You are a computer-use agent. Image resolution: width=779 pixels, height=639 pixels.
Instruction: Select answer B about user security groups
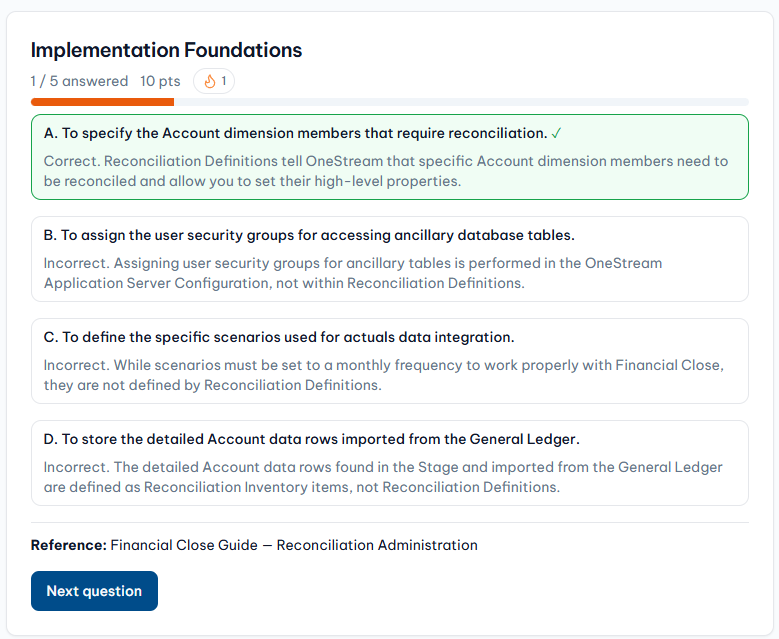(390, 259)
